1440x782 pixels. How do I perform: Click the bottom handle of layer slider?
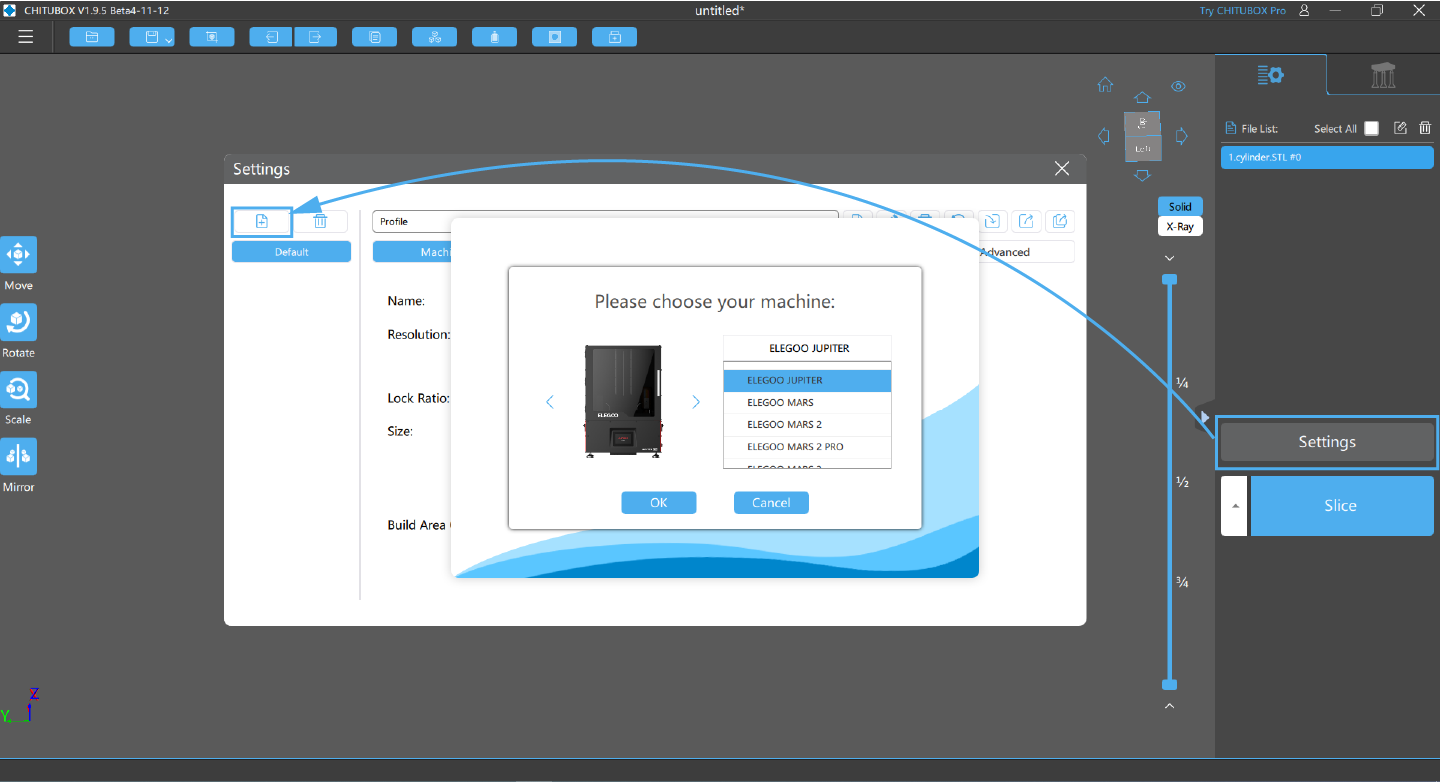point(1169,685)
